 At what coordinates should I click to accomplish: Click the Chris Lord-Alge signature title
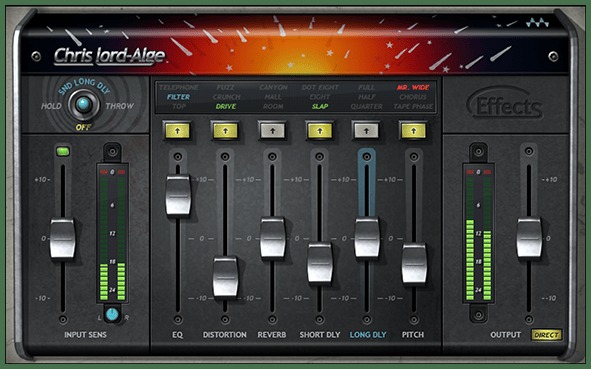[109, 56]
